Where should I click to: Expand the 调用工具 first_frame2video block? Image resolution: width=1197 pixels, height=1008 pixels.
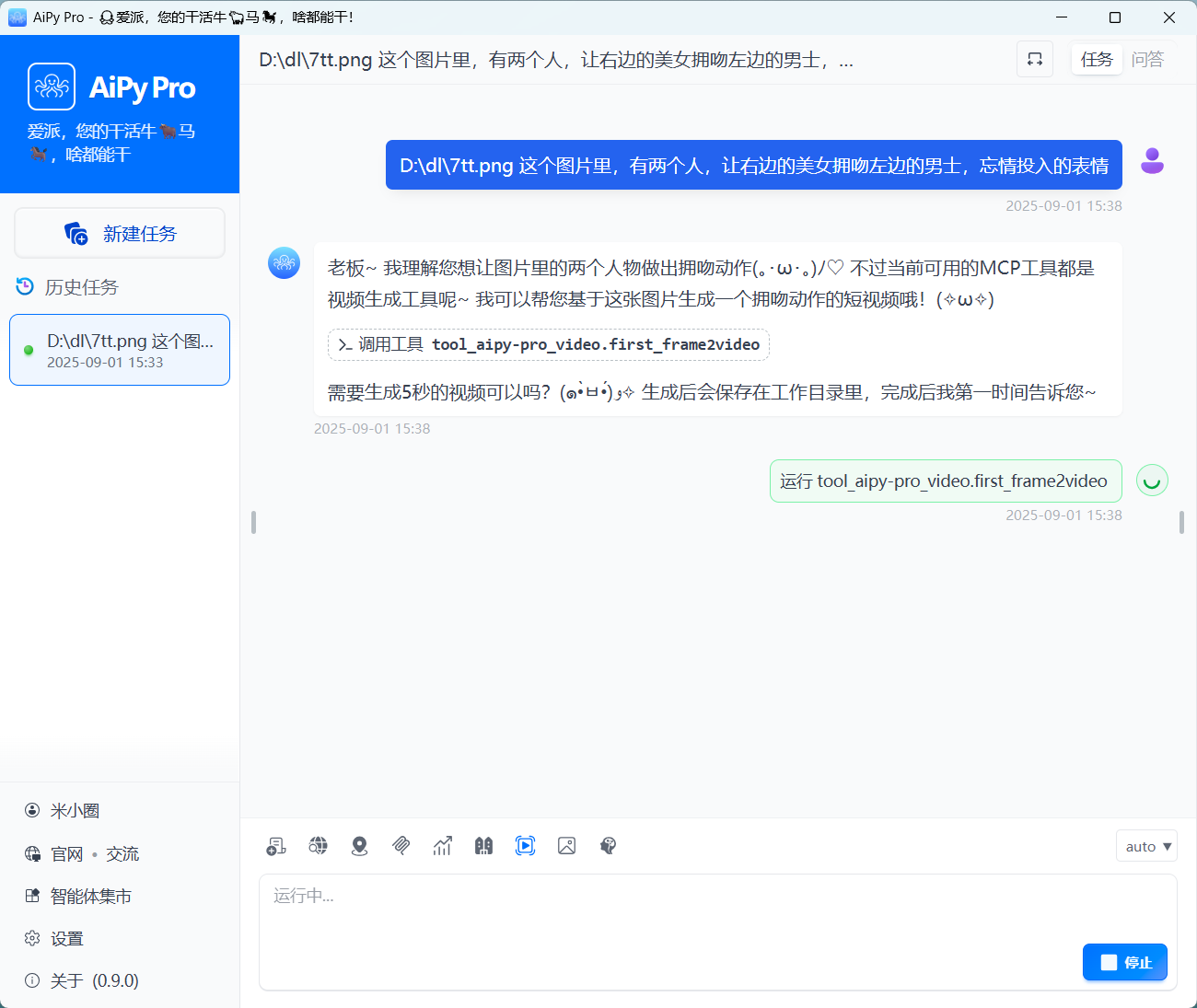point(549,344)
